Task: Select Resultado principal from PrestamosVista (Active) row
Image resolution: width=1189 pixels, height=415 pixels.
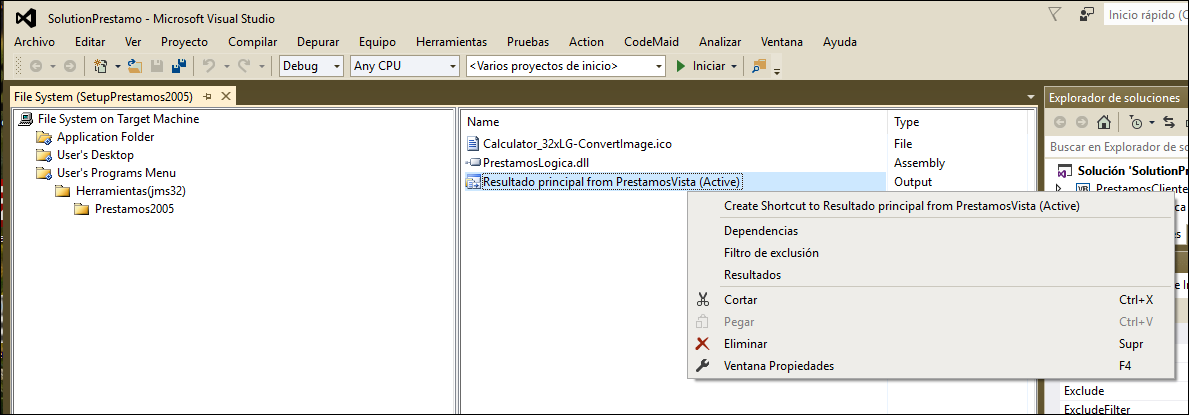Action: pos(674,182)
